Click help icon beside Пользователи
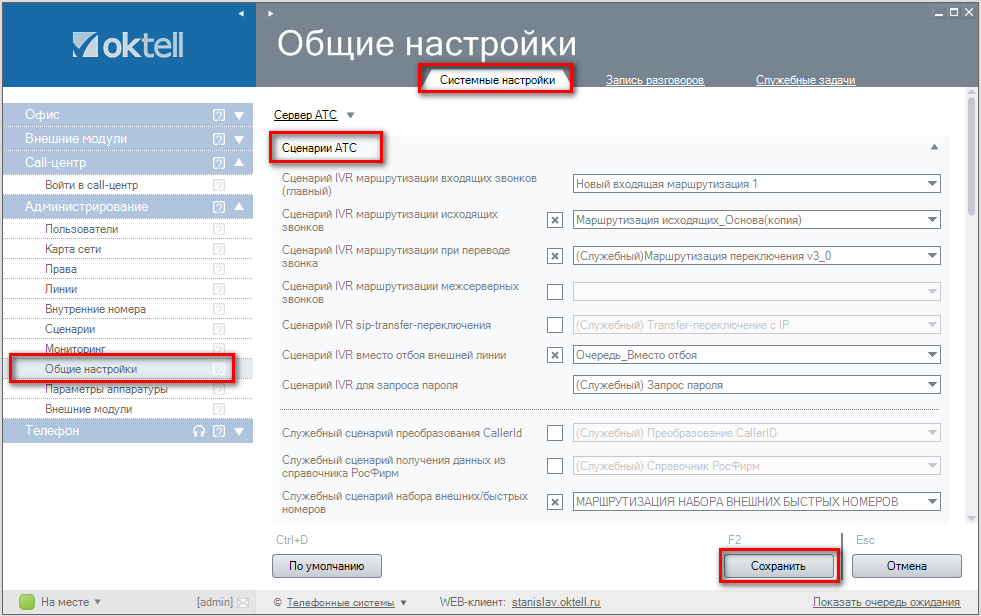The height and width of the screenshot is (616, 981). pos(219,229)
